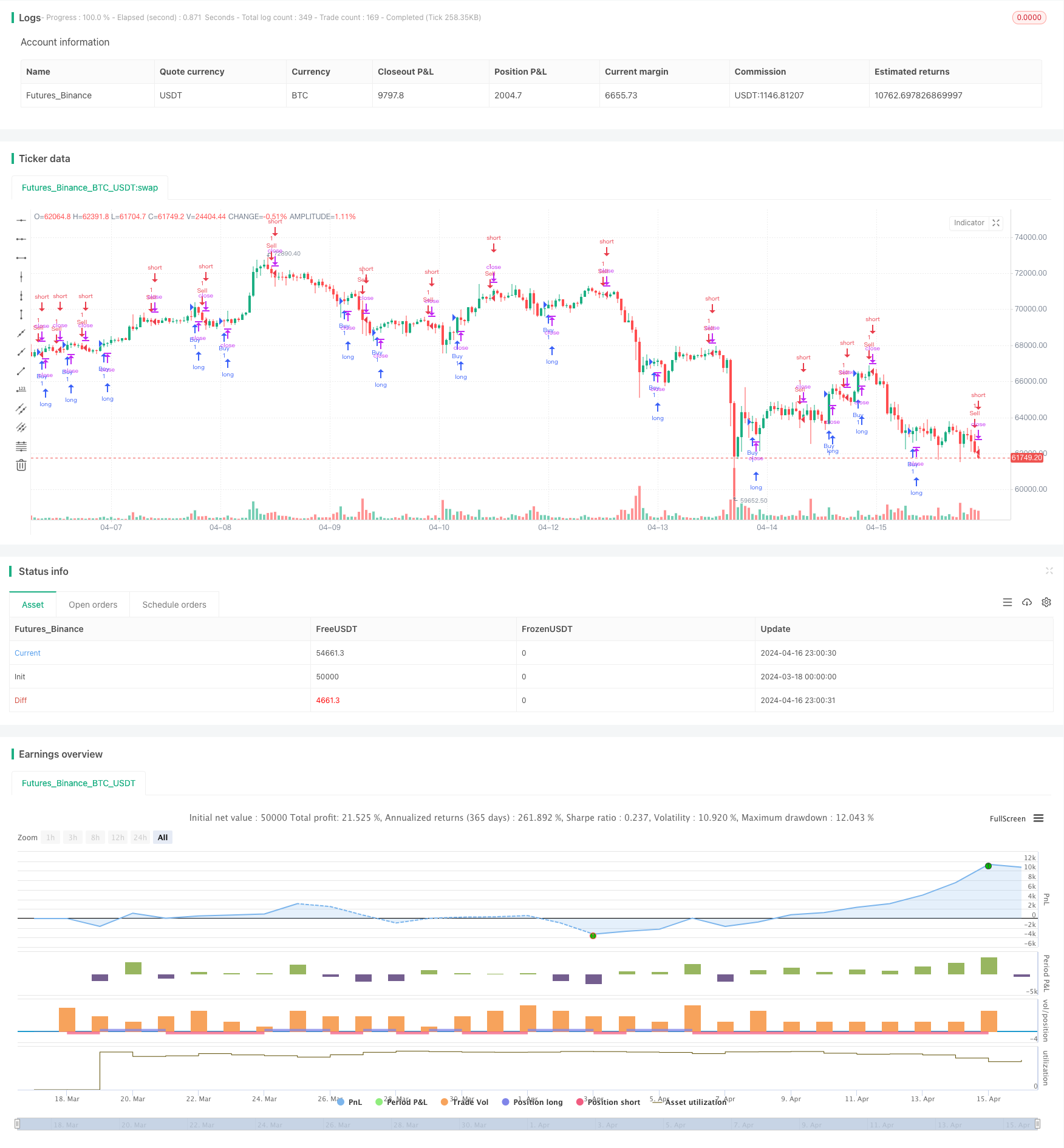Select the Futures_Binance_BTC_USDT earnings tab
This screenshot has height=1148, width=1064.
click(78, 783)
